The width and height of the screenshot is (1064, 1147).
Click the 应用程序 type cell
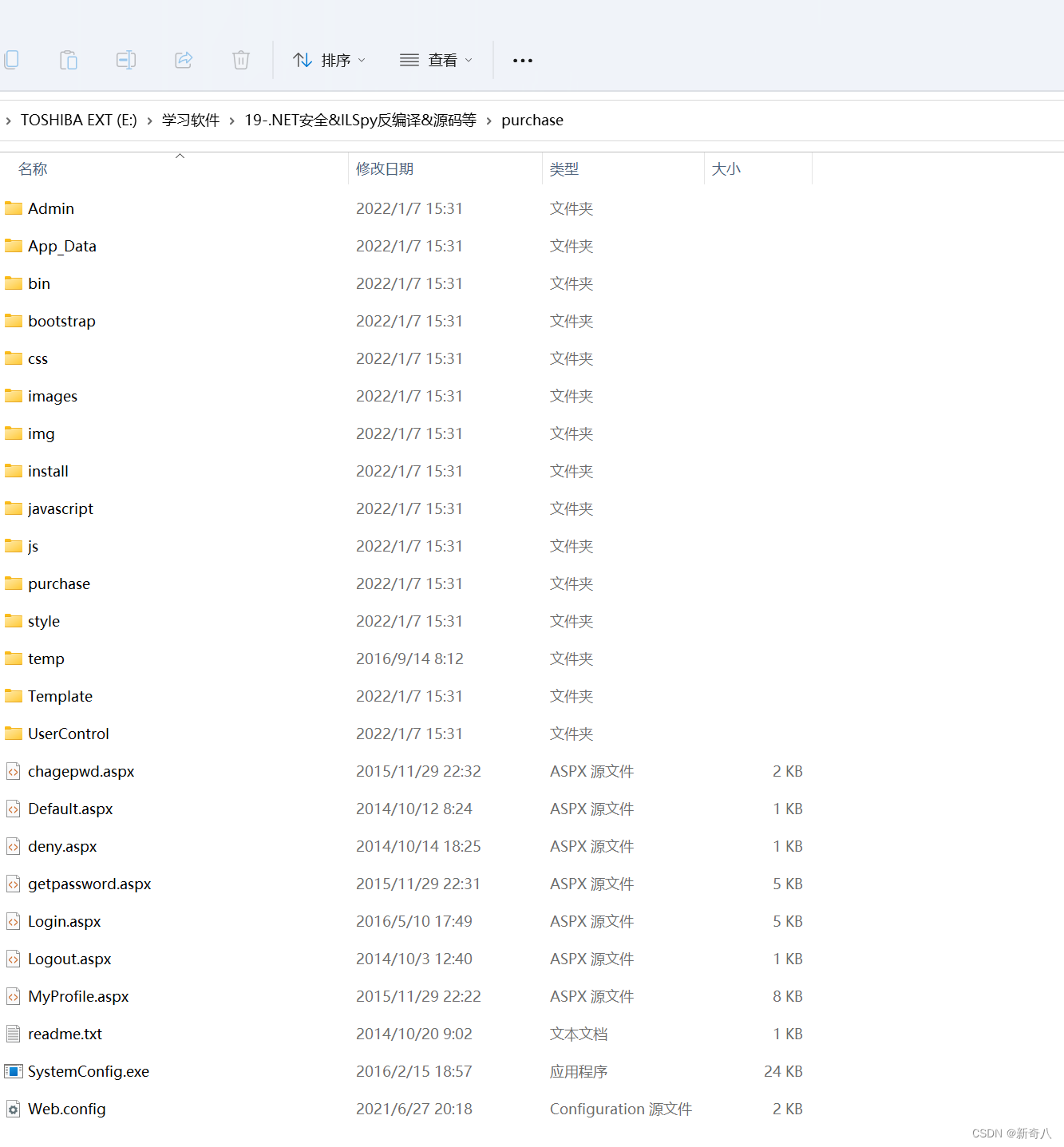[579, 1071]
